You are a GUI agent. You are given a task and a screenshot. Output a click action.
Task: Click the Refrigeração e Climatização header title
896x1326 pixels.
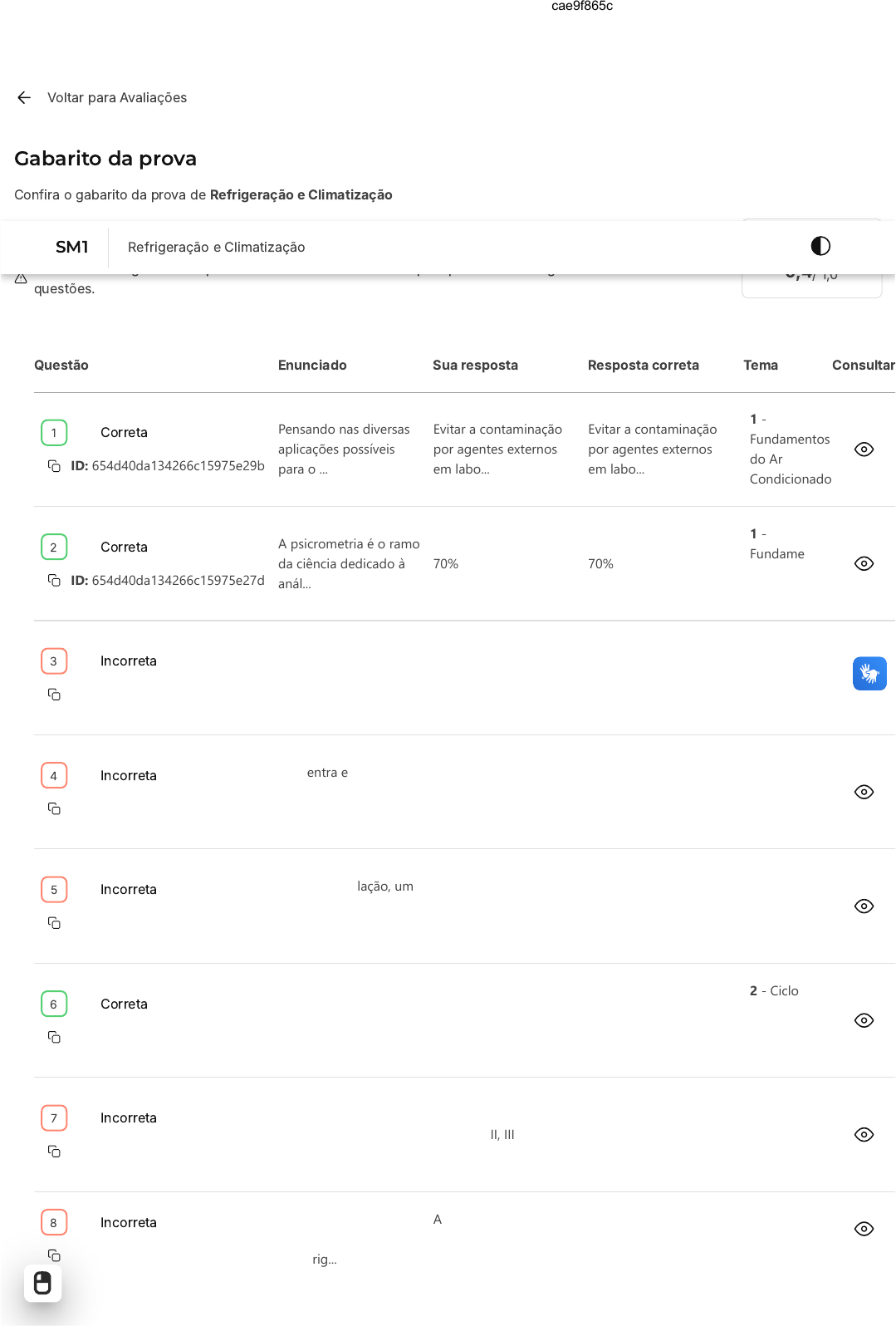click(216, 248)
